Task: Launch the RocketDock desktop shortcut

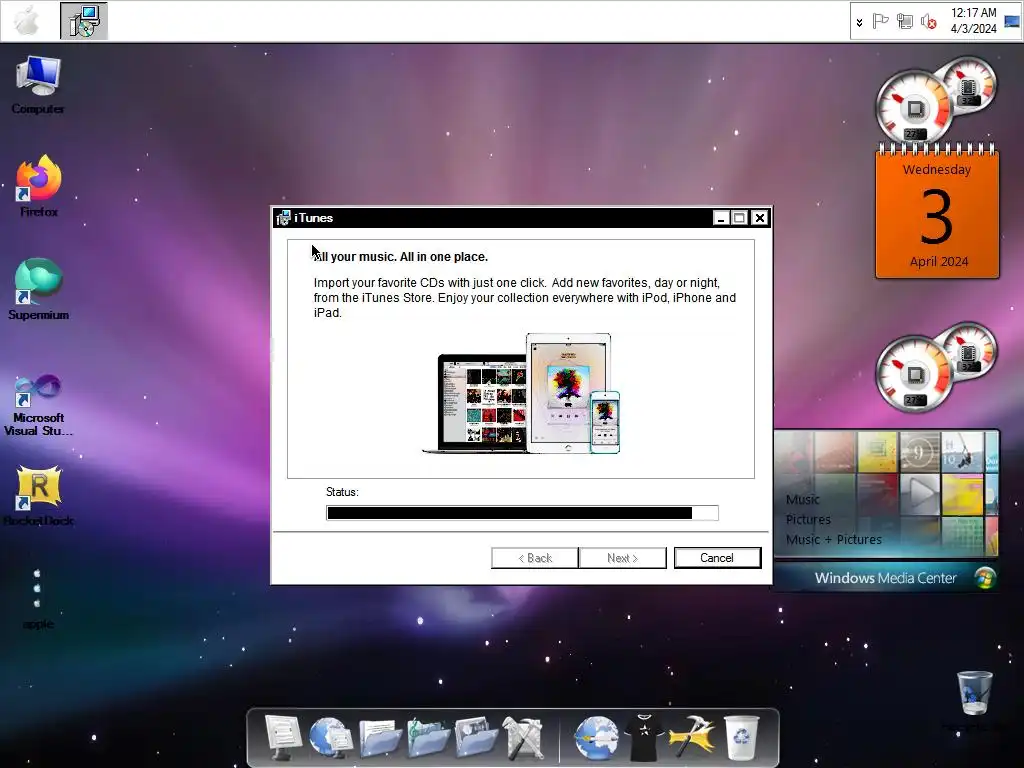Action: [x=39, y=496]
